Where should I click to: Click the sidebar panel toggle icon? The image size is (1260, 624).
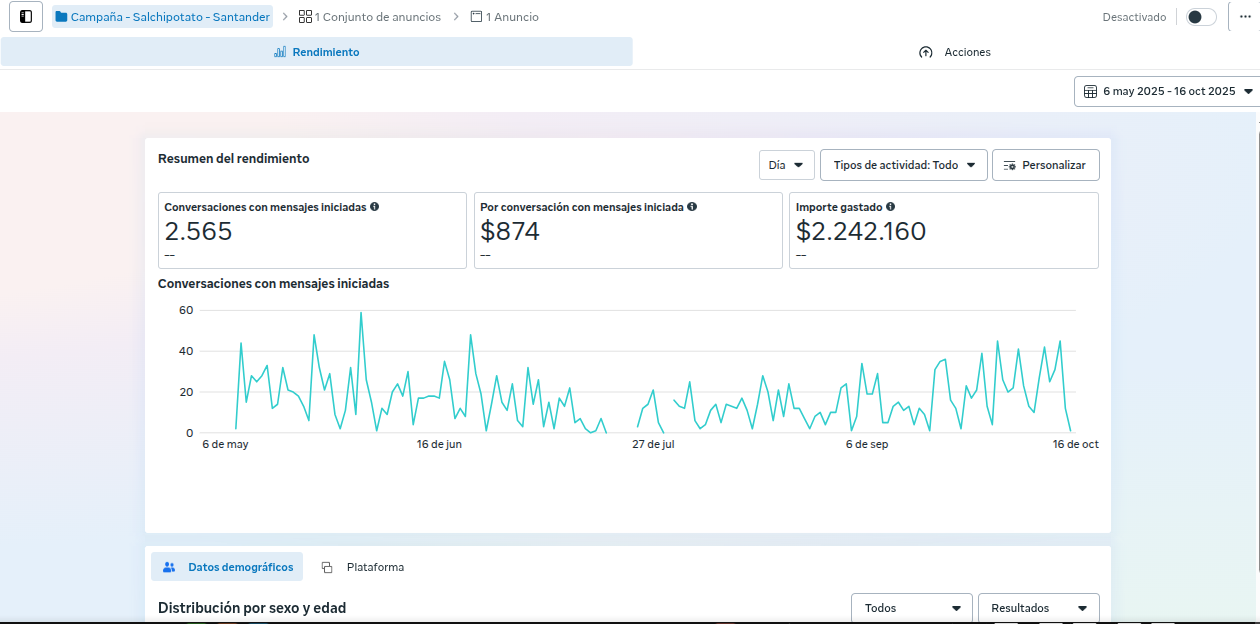(x=26, y=17)
